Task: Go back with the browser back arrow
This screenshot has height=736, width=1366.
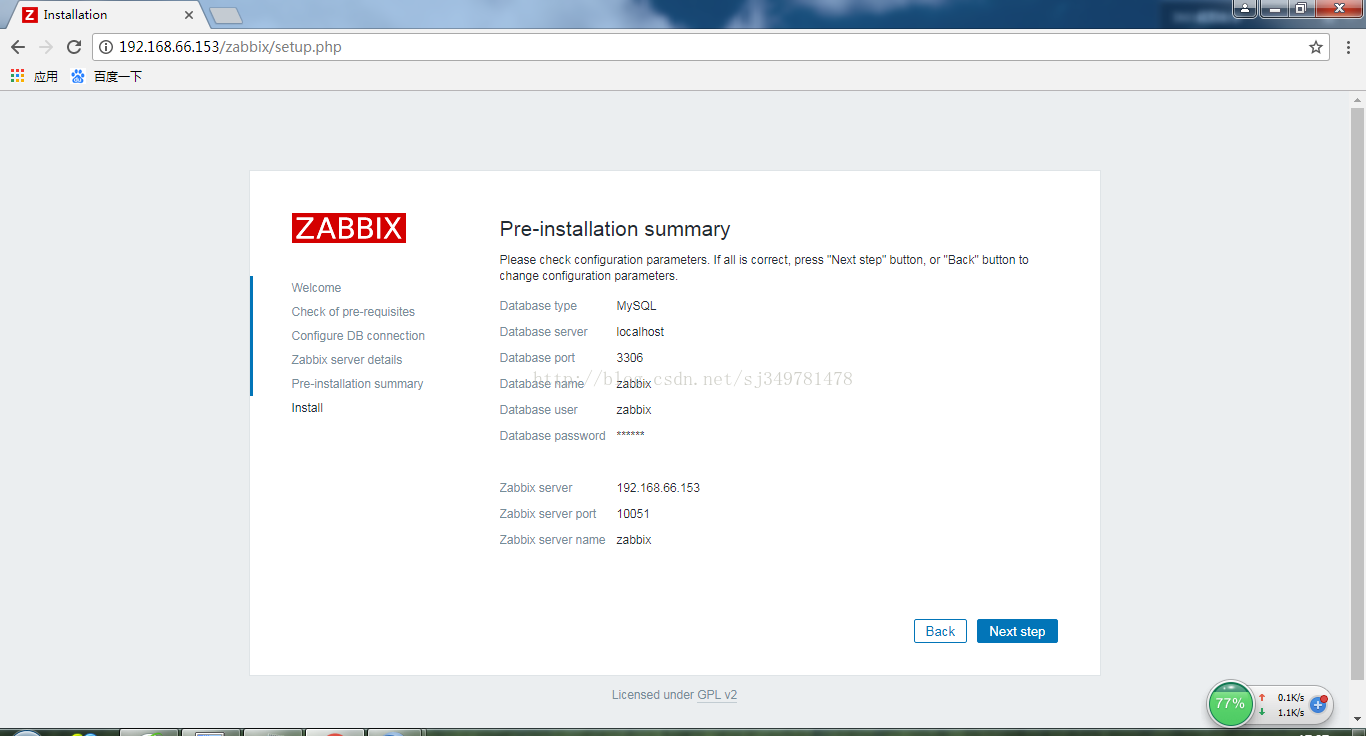Action: pyautogui.click(x=18, y=47)
